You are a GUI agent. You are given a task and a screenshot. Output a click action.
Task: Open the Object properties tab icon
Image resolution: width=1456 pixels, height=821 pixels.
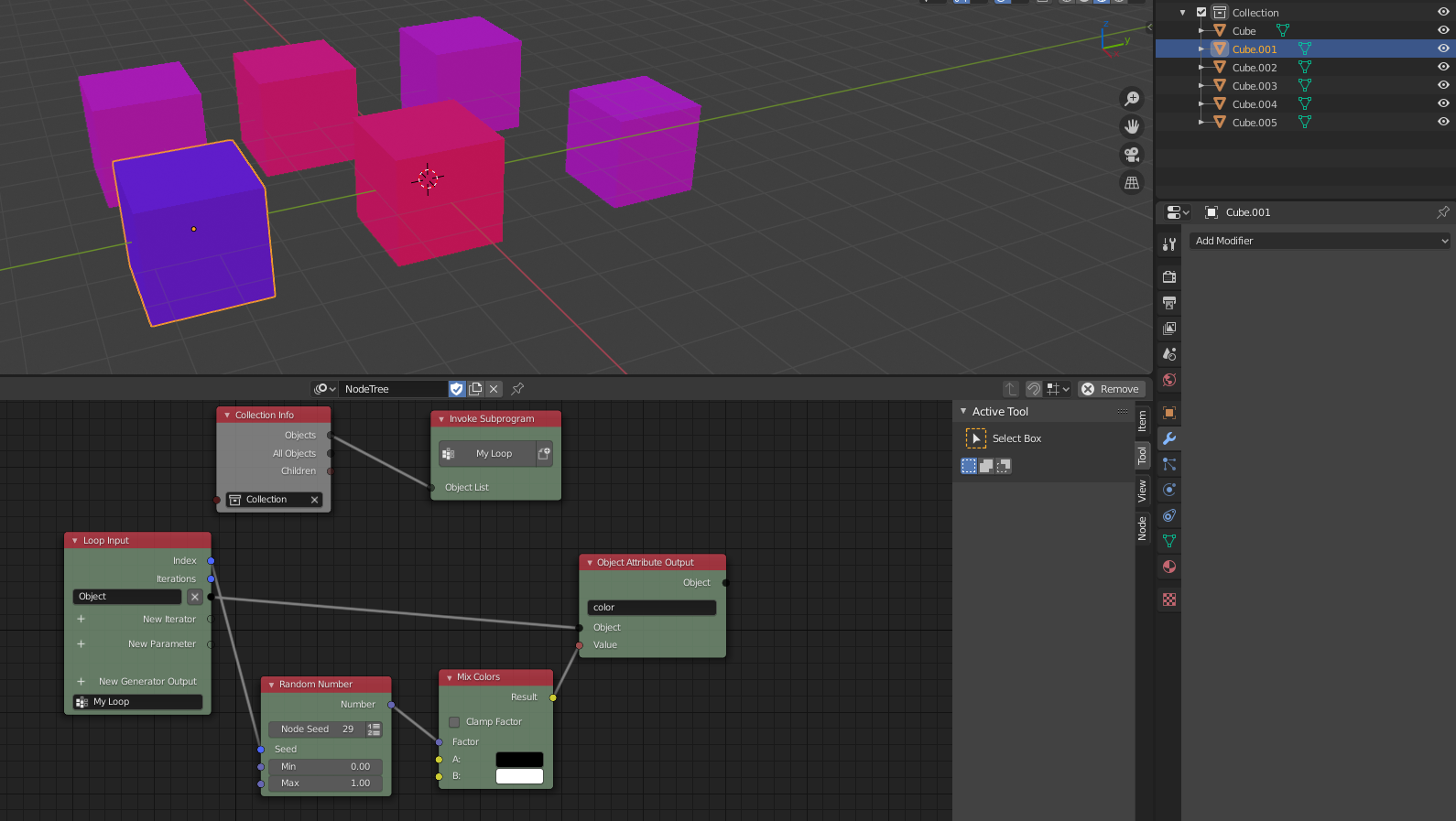[x=1169, y=413]
